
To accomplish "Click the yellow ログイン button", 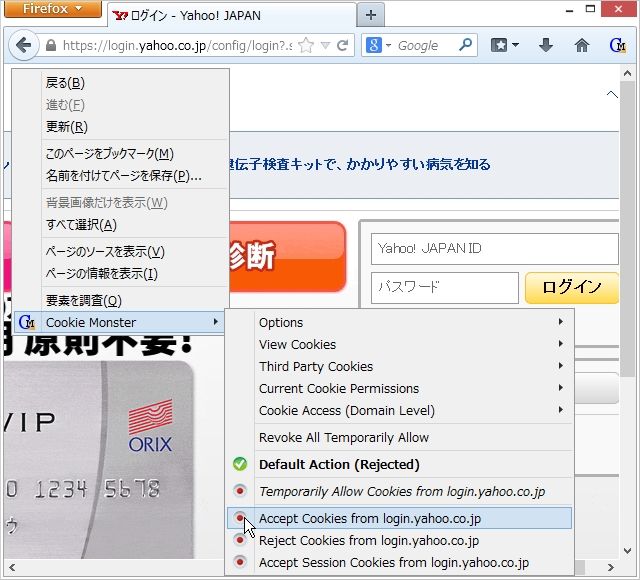I will pos(571,287).
